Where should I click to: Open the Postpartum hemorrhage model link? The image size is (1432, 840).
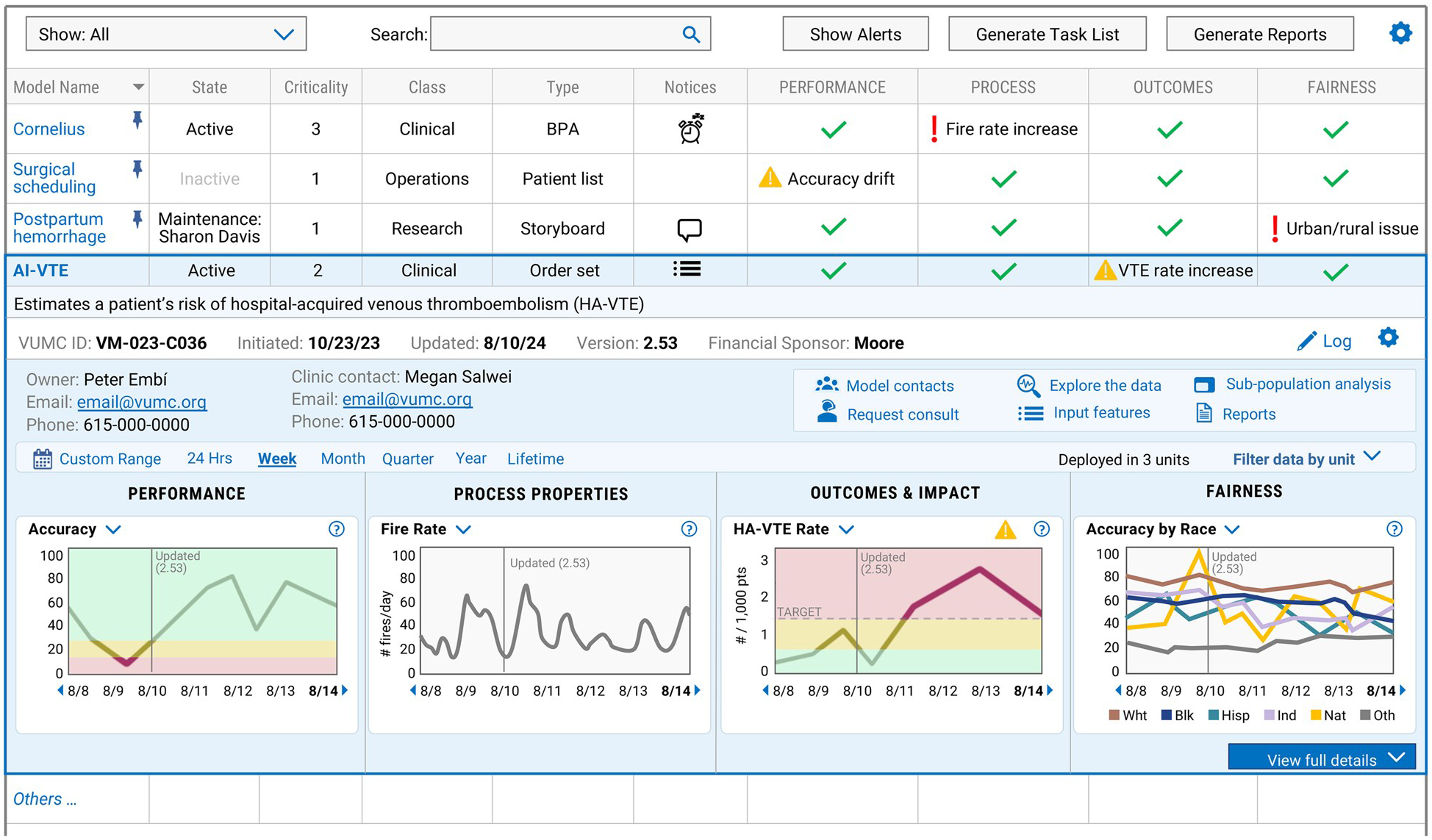(x=60, y=228)
